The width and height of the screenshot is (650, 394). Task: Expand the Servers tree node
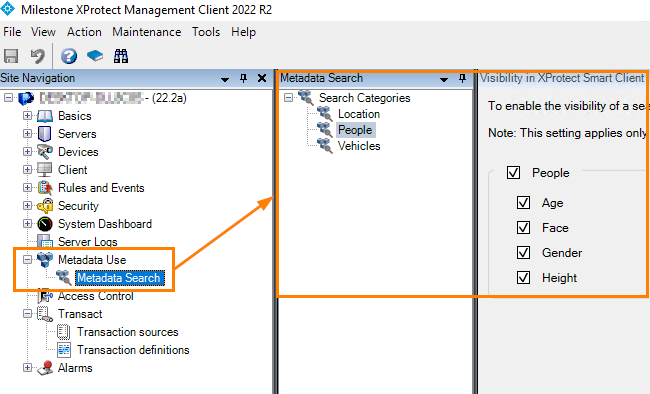click(27, 134)
